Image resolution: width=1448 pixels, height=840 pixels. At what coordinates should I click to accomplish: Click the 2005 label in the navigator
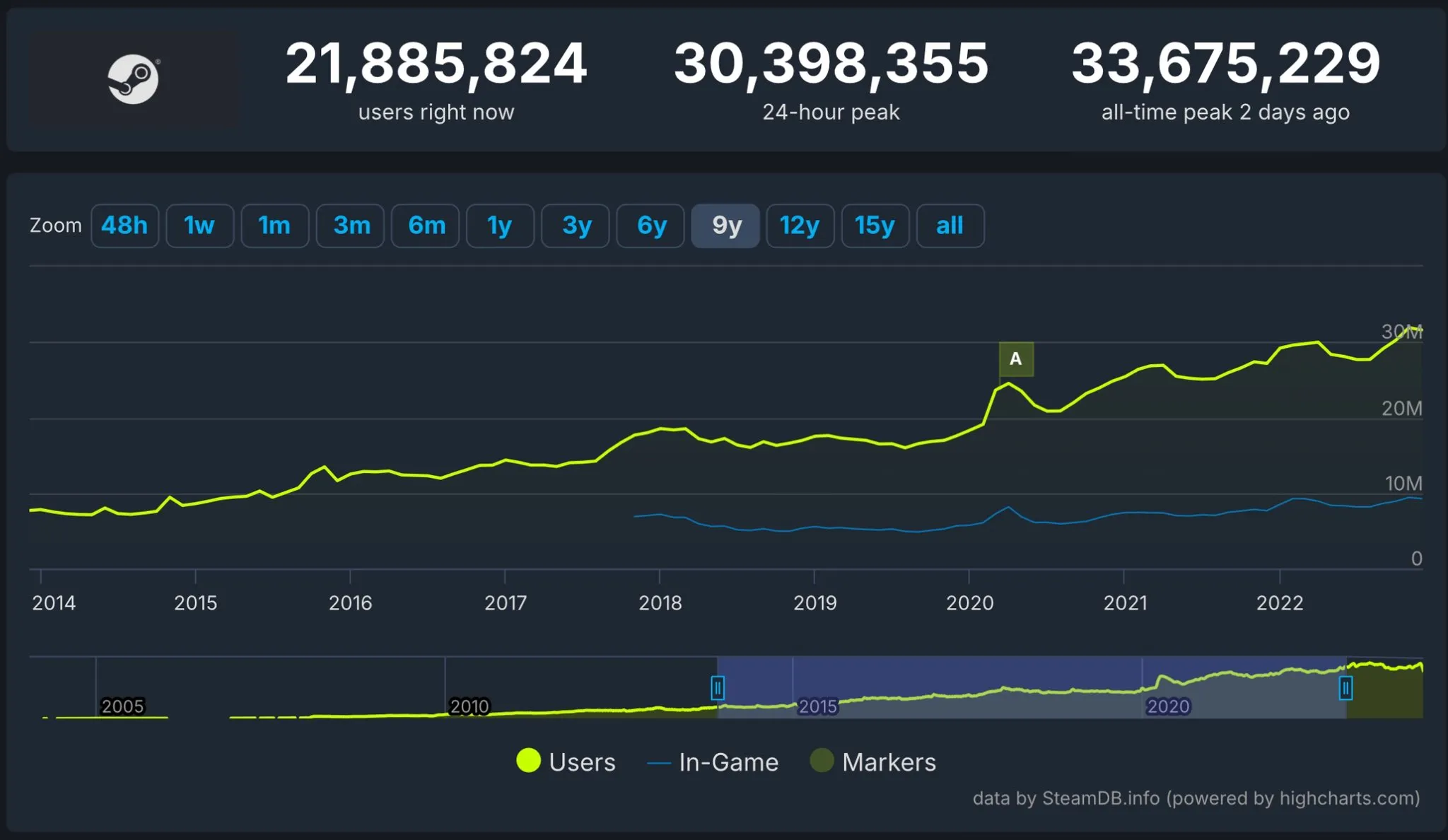pos(122,706)
